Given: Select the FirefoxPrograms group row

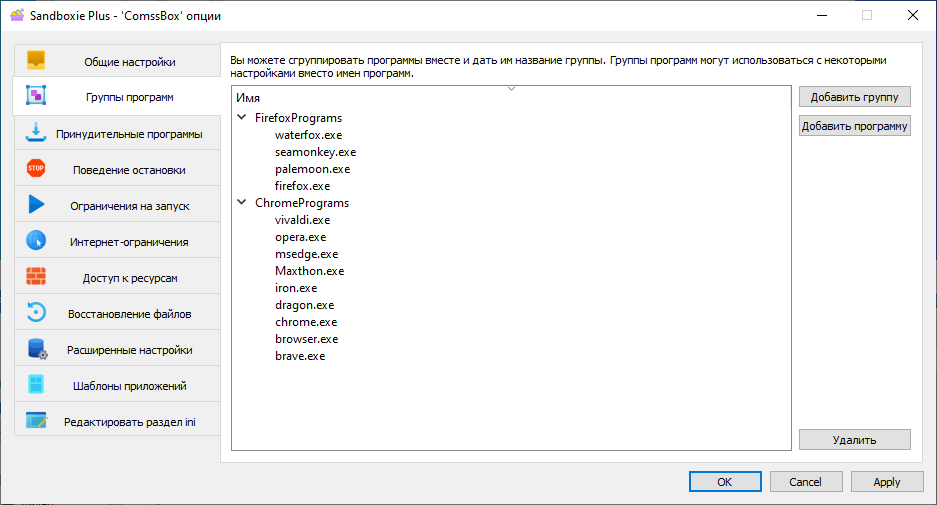Looking at the screenshot, I should 298,118.
